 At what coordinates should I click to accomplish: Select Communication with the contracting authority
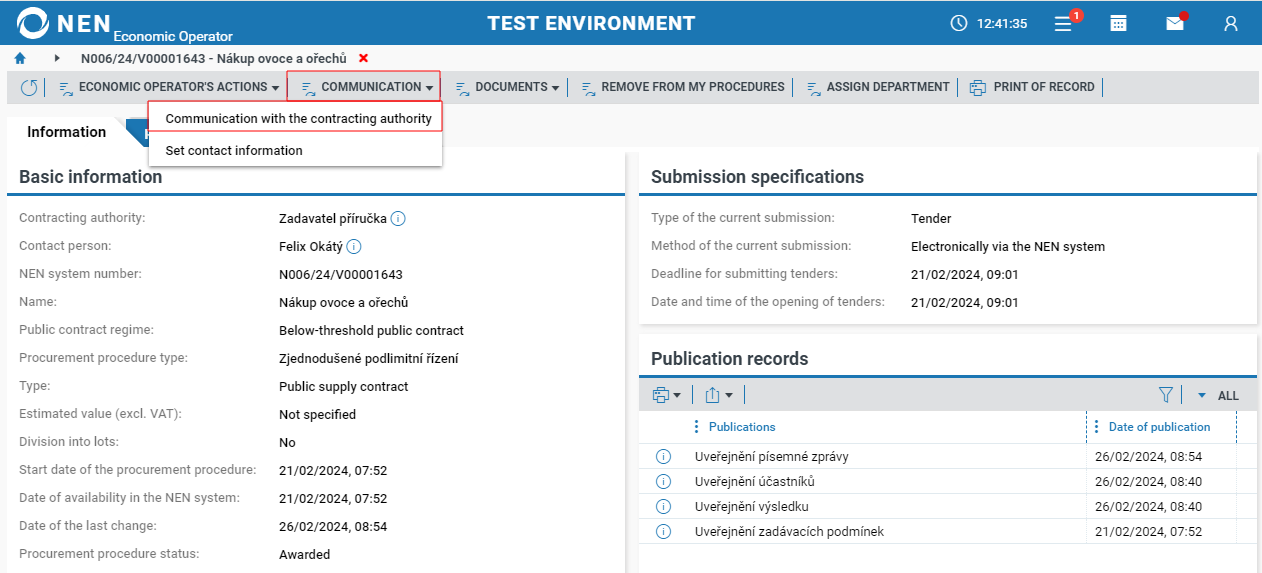tap(298, 118)
